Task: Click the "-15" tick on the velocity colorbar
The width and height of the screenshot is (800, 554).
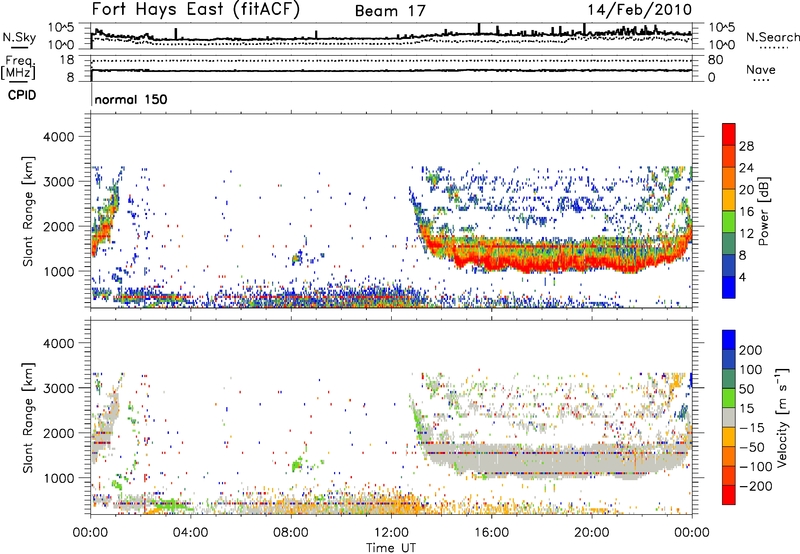Action: click(752, 428)
